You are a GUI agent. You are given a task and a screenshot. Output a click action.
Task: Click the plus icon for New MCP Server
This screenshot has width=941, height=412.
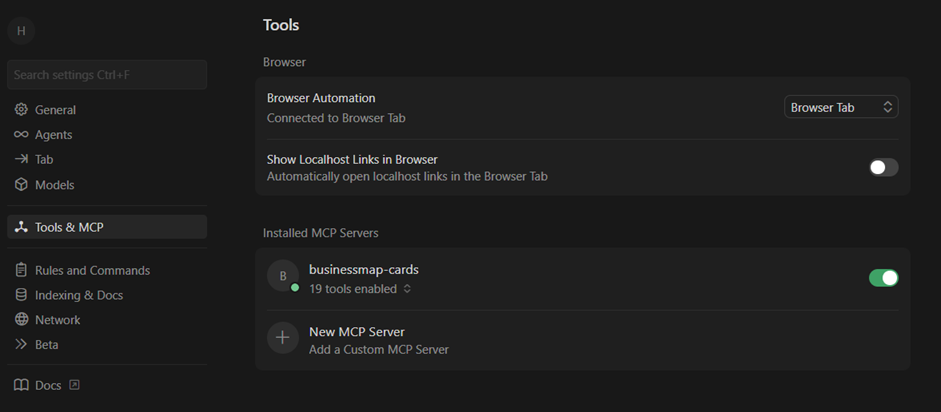(283, 338)
